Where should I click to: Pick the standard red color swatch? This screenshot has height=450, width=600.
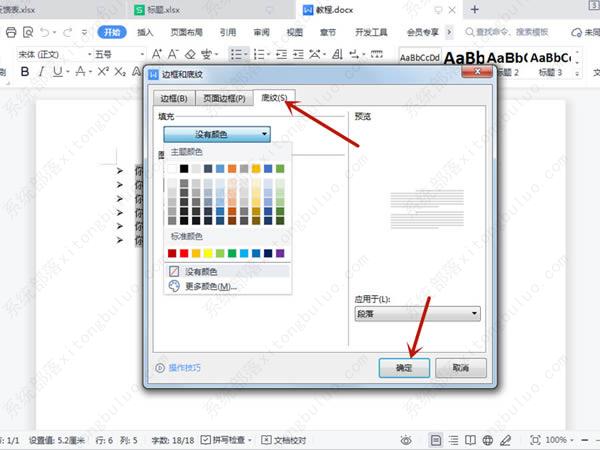185,253
